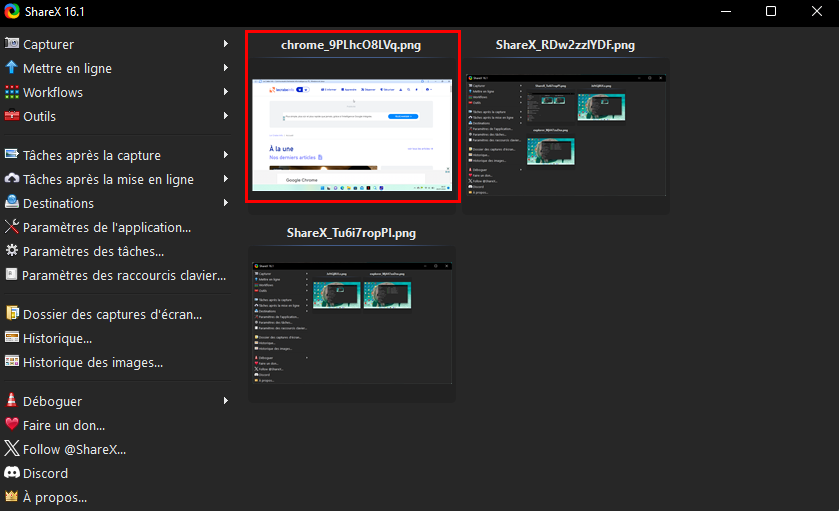Expand the Tâches après la mise en ligne arrow

point(226,179)
